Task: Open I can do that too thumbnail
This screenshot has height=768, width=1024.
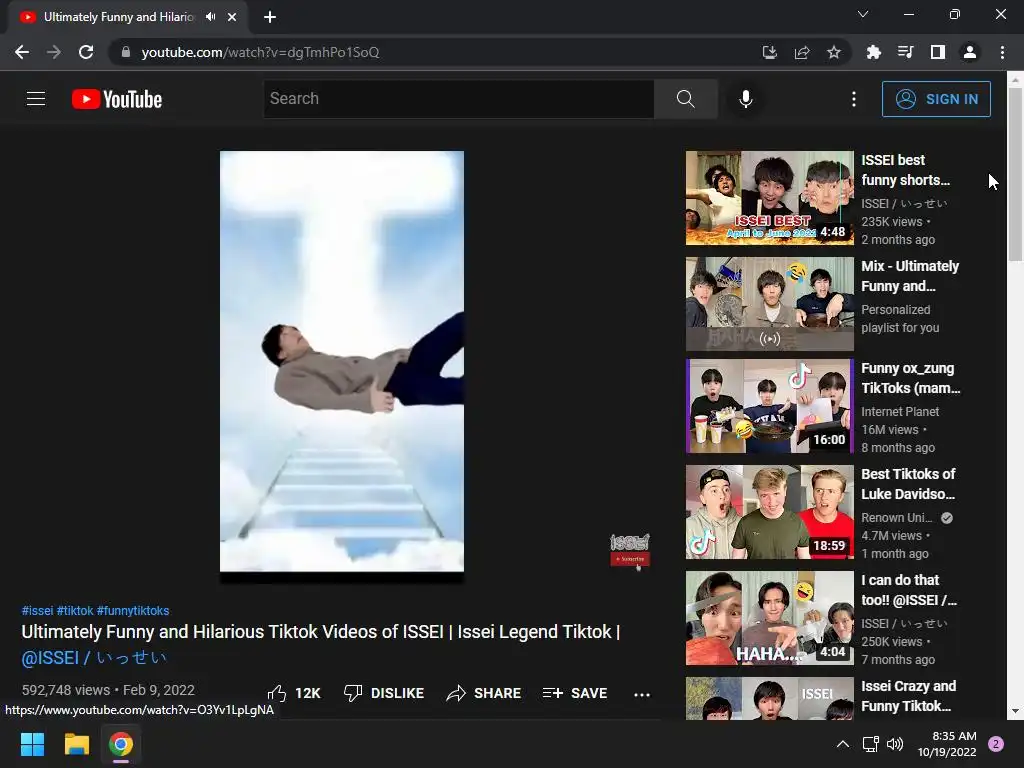Action: pyautogui.click(x=769, y=618)
